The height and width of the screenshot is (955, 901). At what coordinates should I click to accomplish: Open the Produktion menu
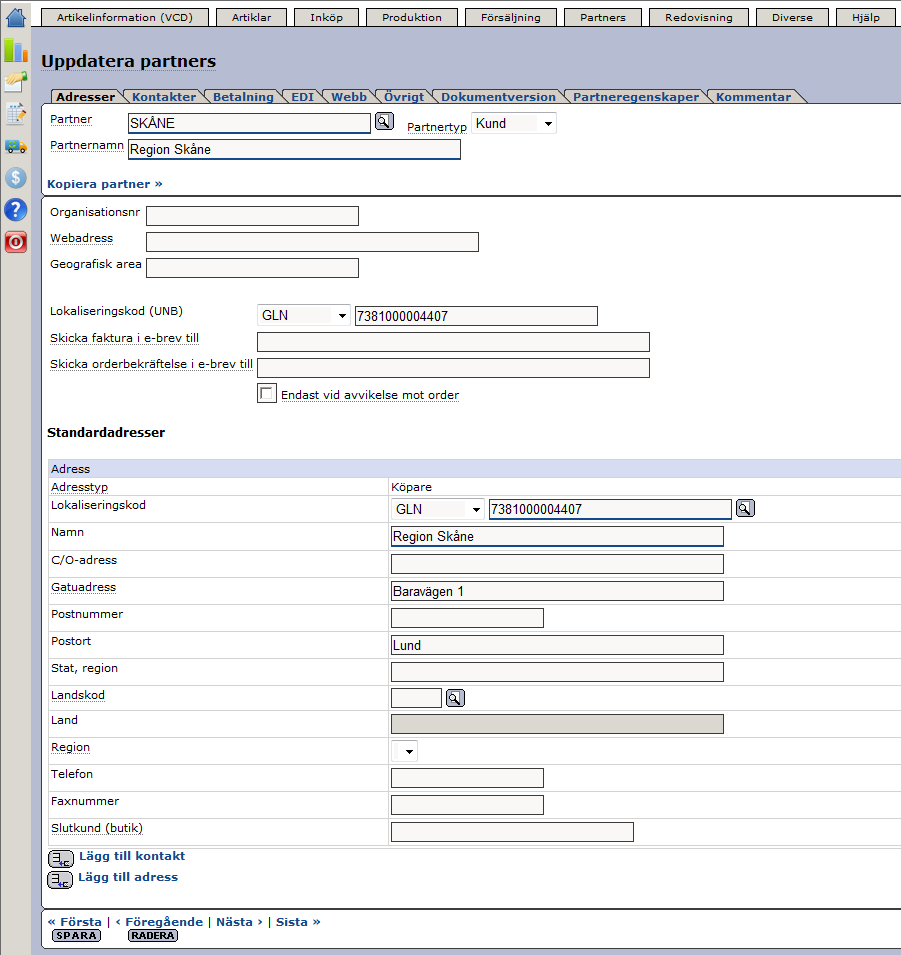coord(412,17)
